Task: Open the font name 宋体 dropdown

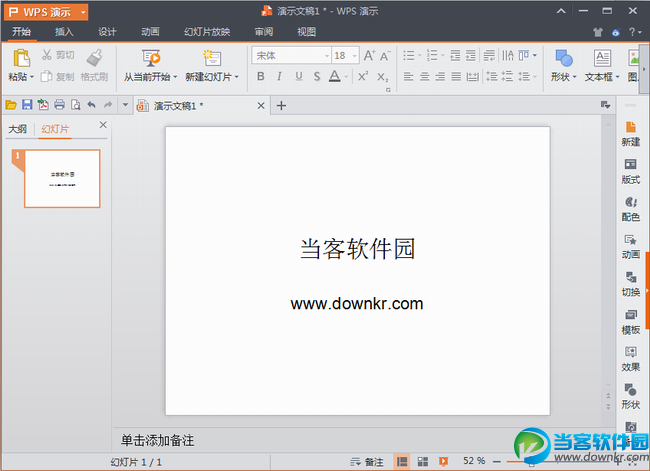Action: [x=290, y=56]
